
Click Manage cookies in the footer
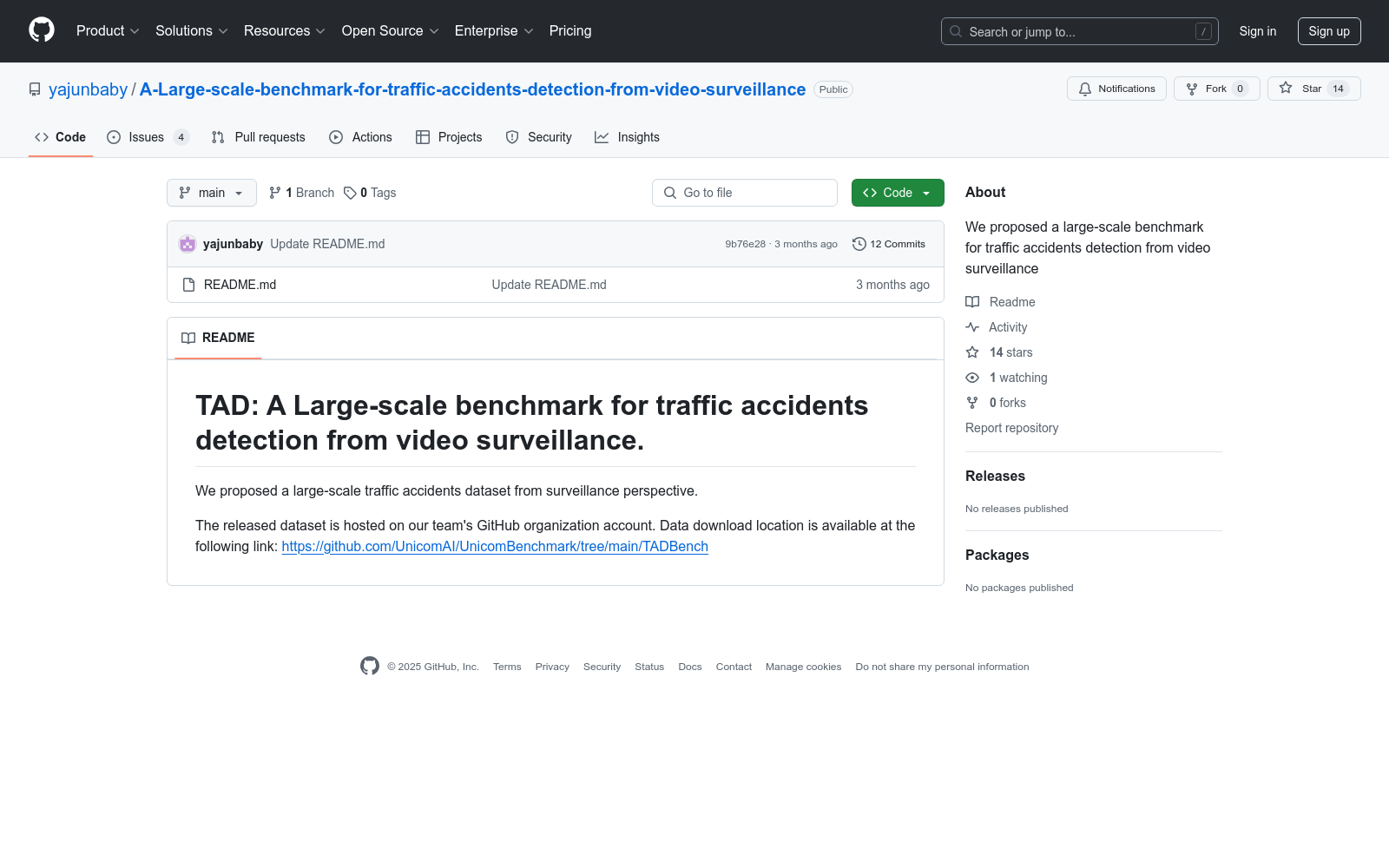803,667
